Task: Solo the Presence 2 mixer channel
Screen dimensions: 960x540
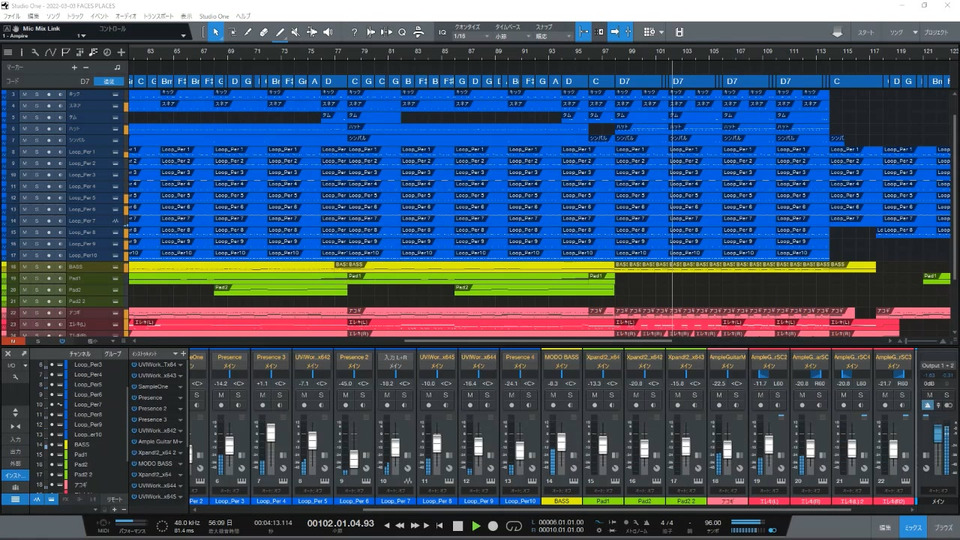Action: [x=362, y=395]
